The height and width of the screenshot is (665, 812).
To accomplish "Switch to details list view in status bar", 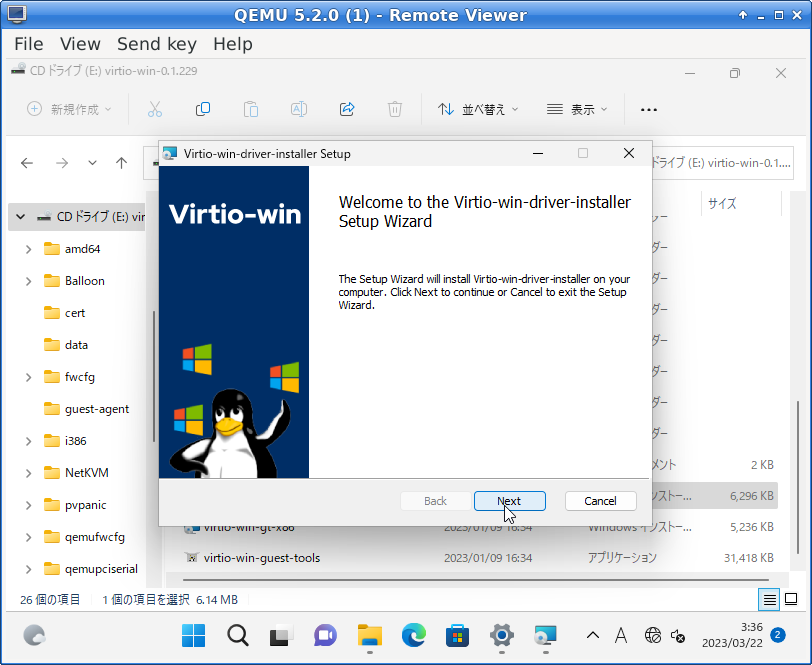I will (x=769, y=600).
